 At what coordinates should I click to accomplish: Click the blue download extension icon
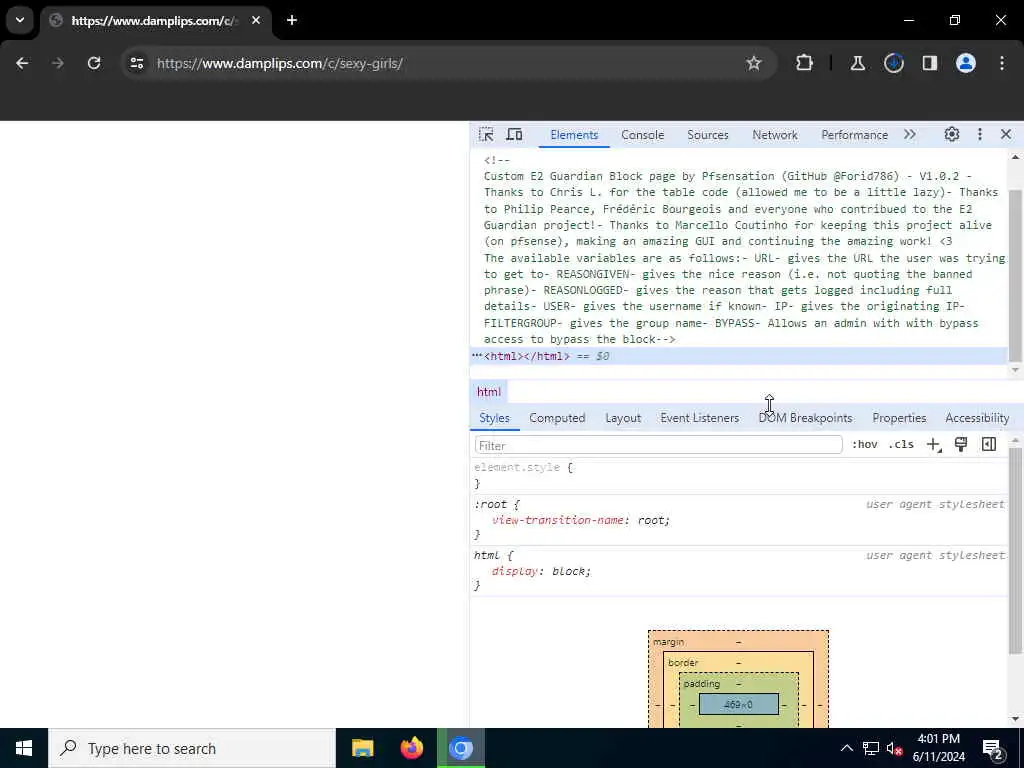click(x=893, y=63)
